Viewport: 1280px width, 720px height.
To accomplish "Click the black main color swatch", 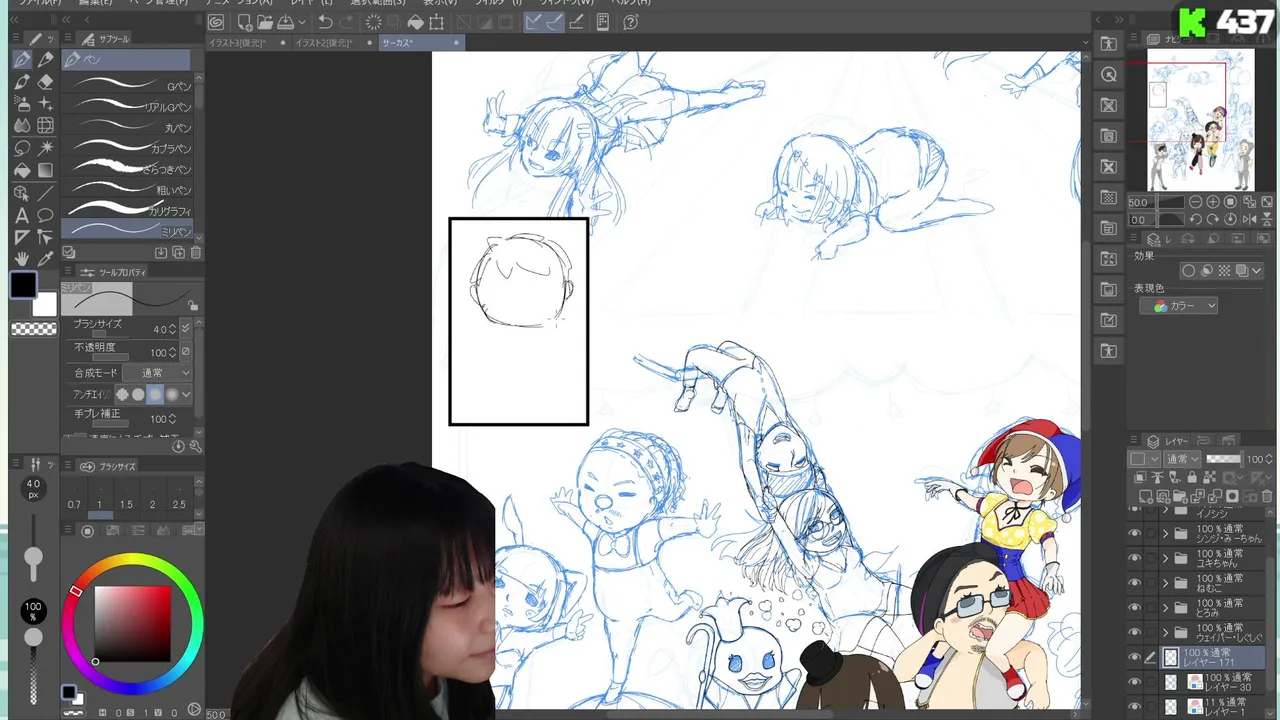I will pyautogui.click(x=23, y=286).
